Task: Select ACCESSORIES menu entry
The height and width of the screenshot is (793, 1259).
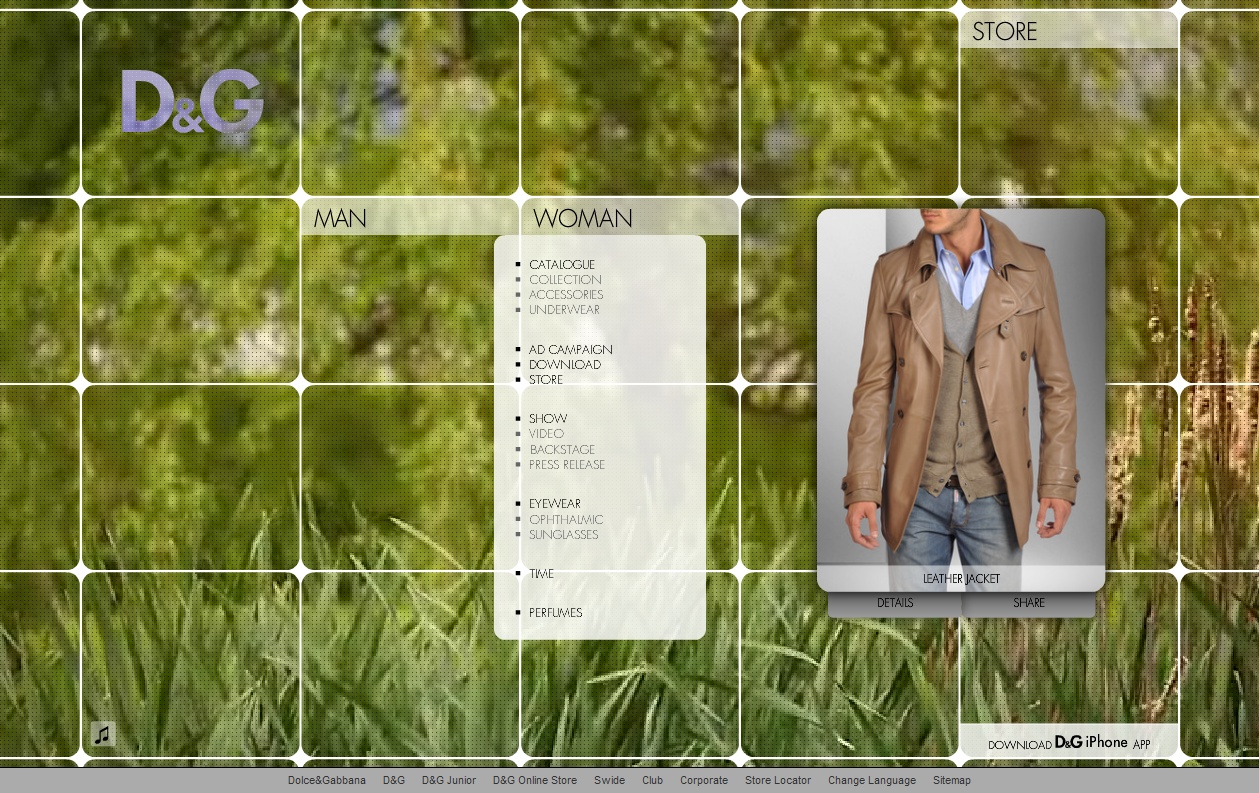Action: point(566,295)
